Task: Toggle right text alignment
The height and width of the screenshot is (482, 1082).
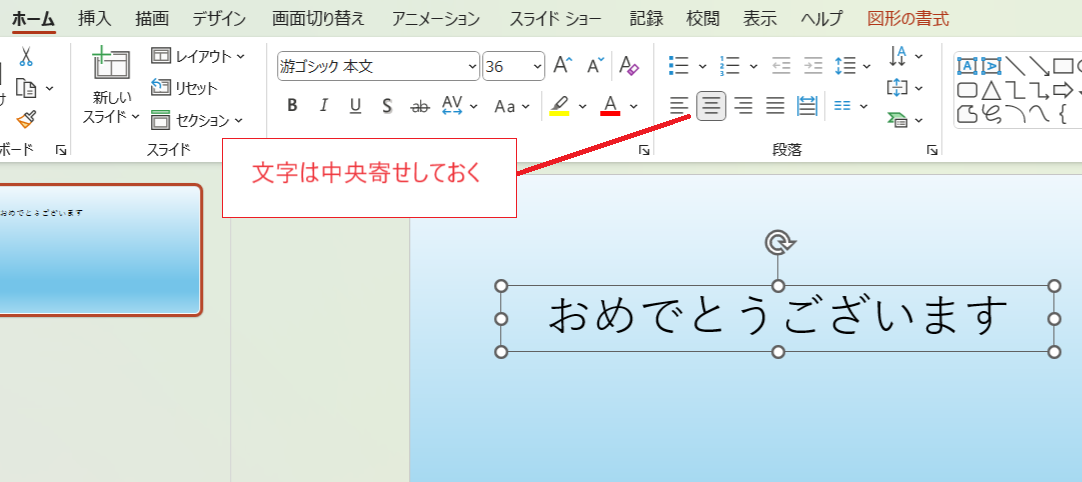Action: (x=743, y=106)
